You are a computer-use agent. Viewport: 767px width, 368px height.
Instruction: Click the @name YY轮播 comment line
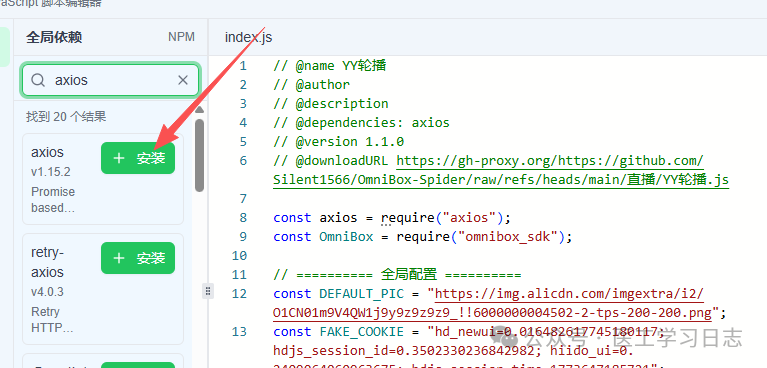330,66
